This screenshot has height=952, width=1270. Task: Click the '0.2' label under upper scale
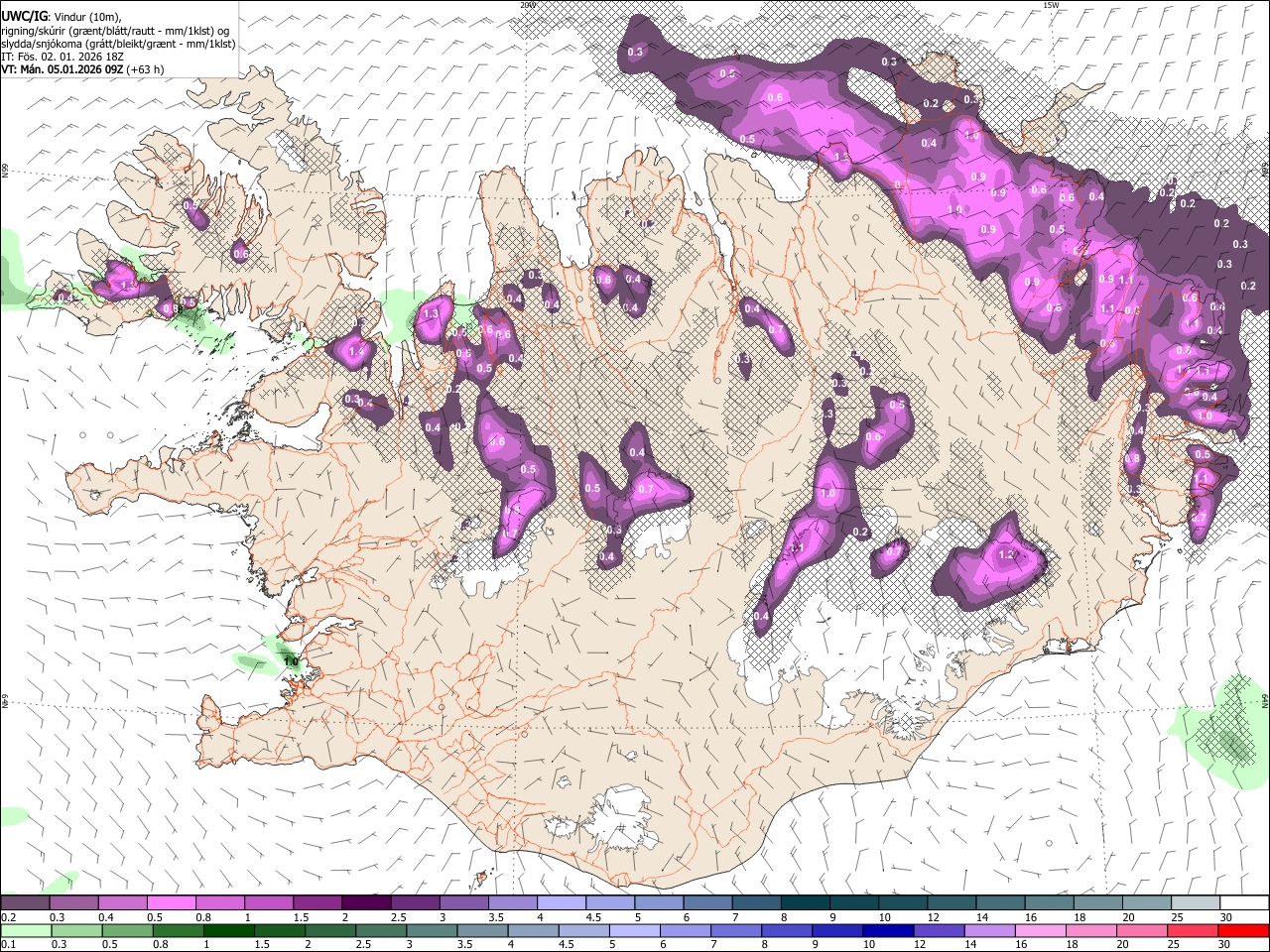(8, 917)
